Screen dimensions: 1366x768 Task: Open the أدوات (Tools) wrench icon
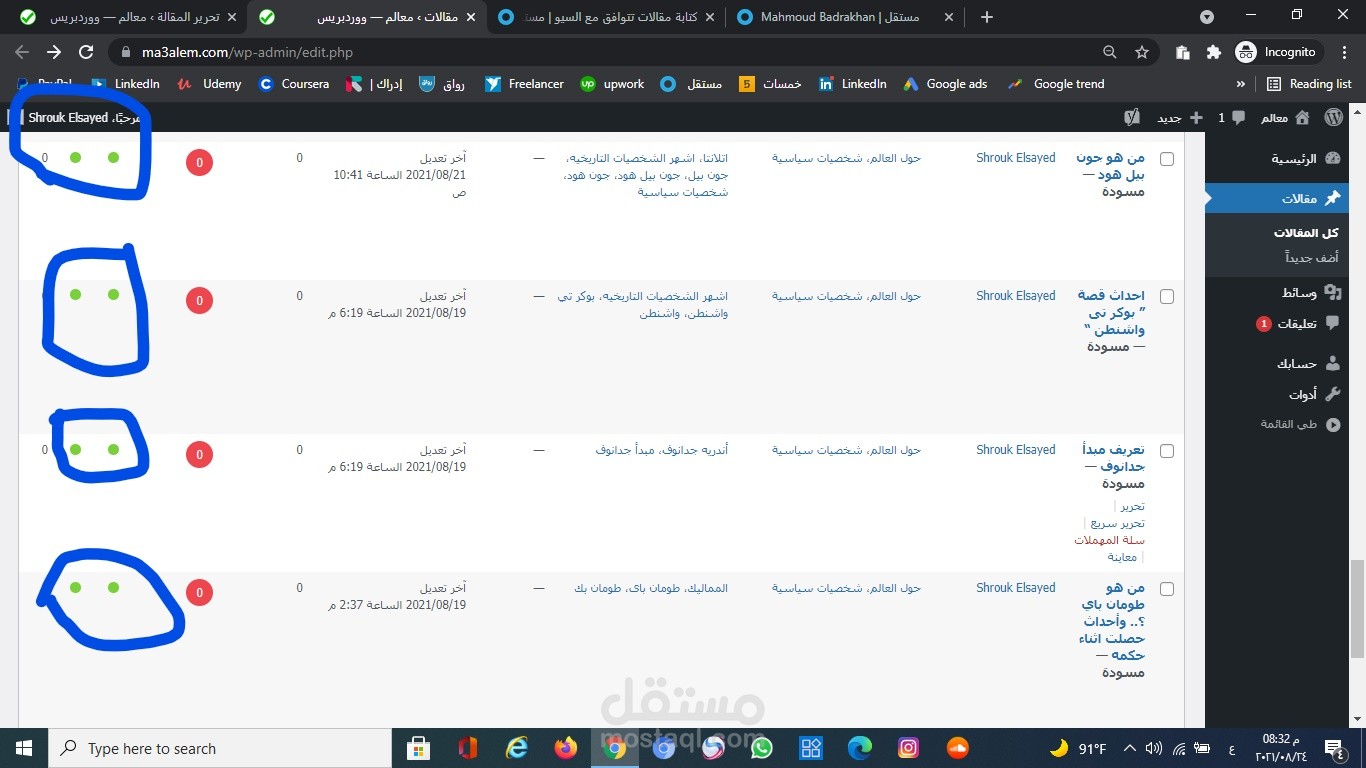(x=1332, y=394)
